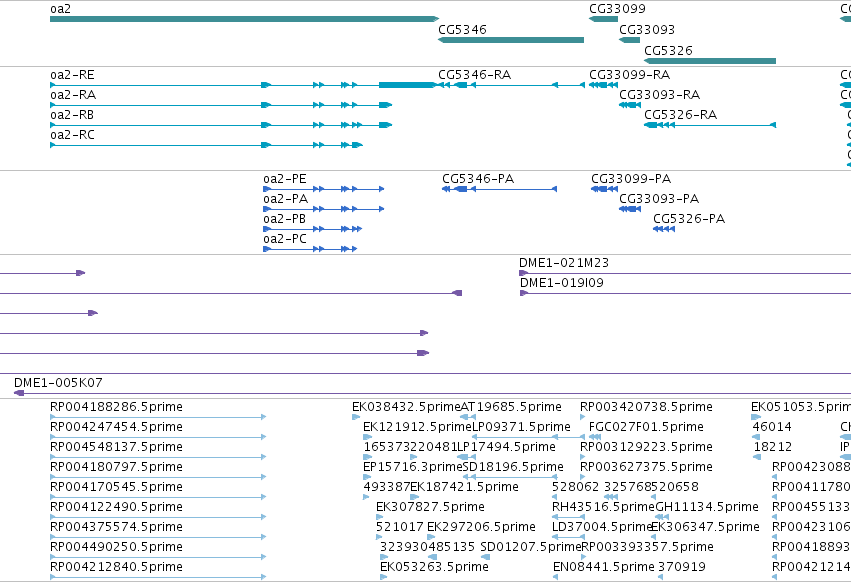Click the oa2-RA transcript label

point(73,94)
